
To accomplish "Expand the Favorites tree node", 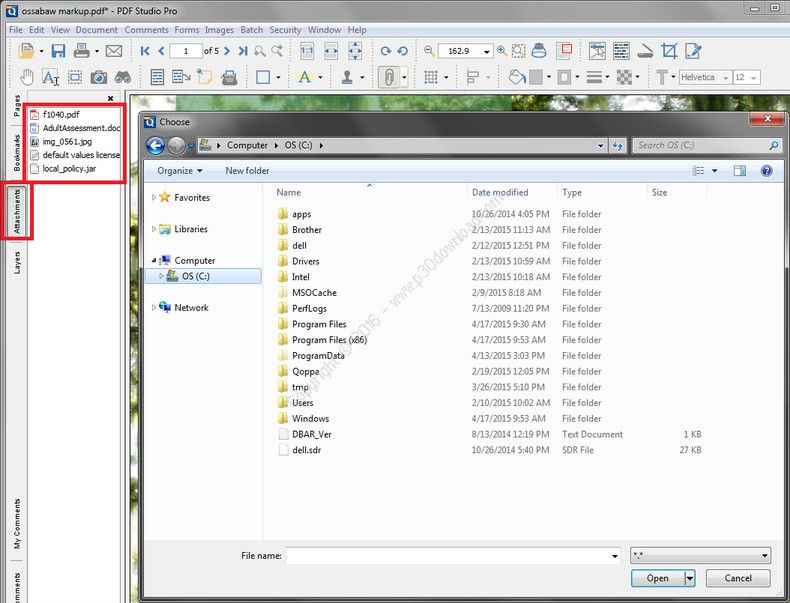I will coord(154,197).
